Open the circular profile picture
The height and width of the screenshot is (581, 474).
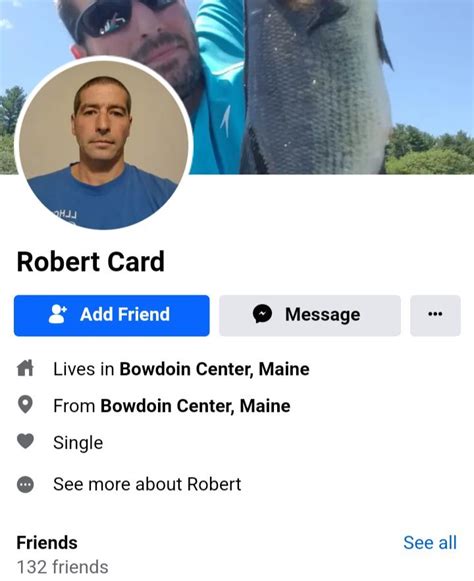[x=104, y=143]
